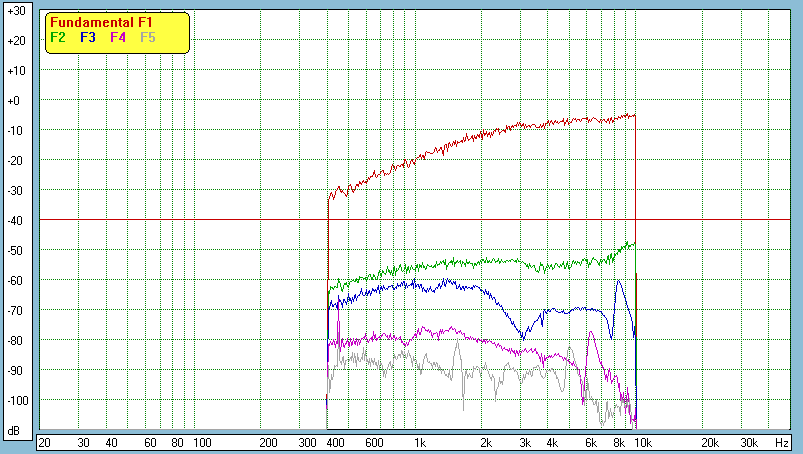Toggle the green F2 legend label

57,37
